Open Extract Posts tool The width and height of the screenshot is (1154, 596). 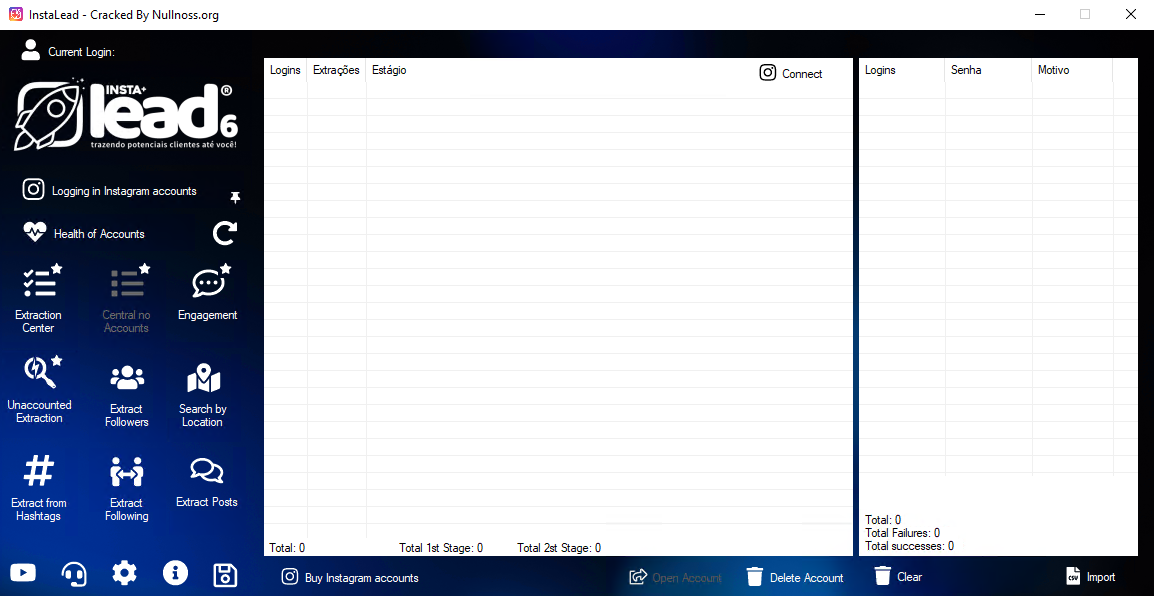(x=207, y=483)
